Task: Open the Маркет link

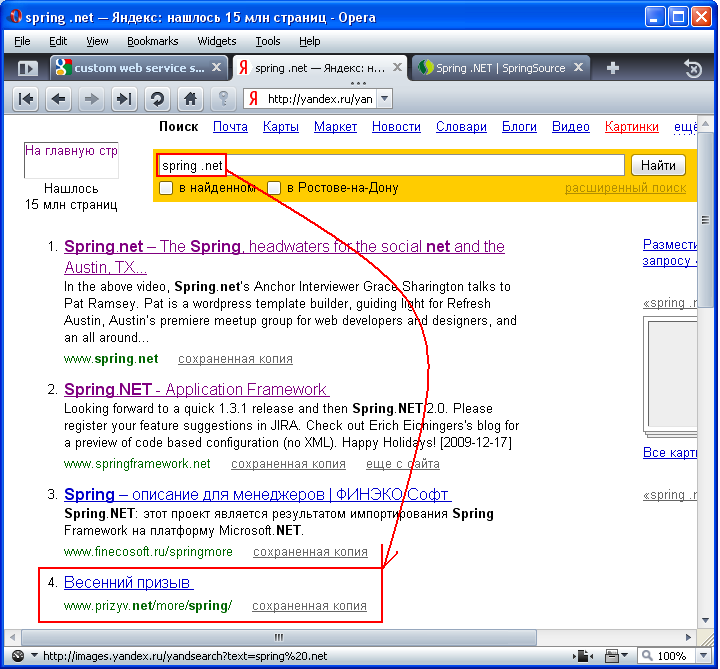Action: tap(335, 127)
